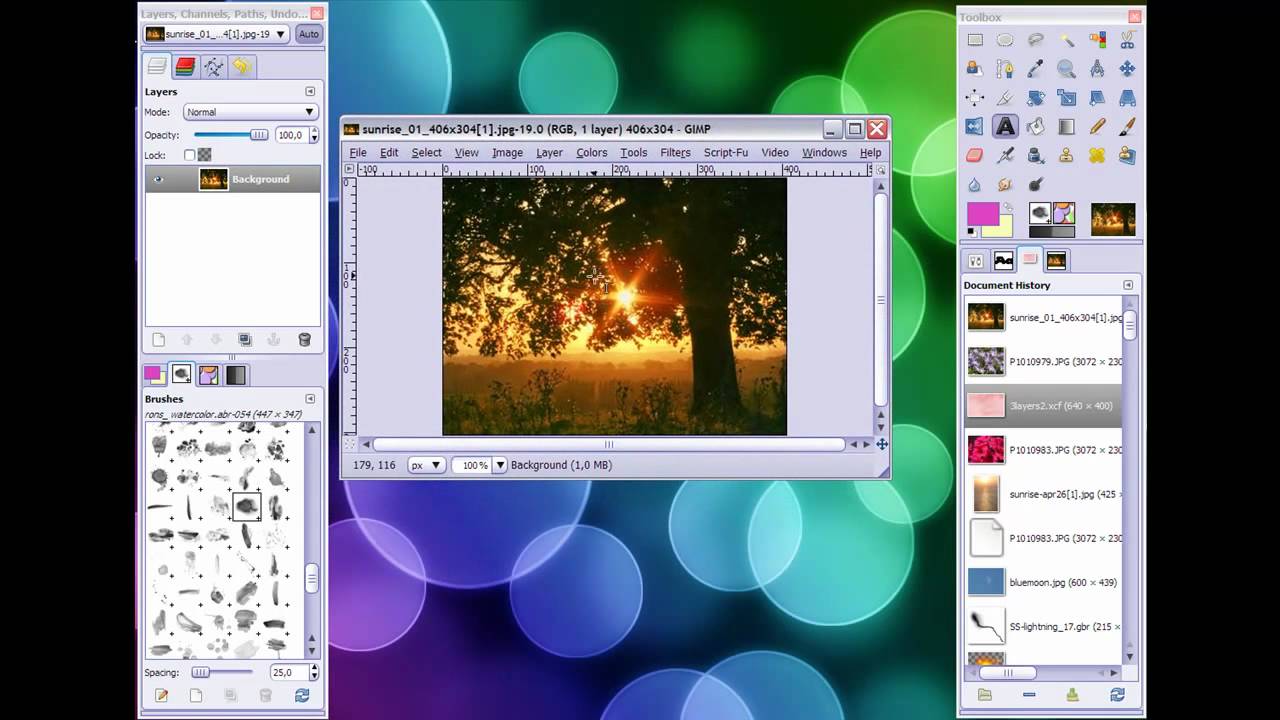Open the Layers panel configure-tab menu arrow
Image resolution: width=1280 pixels, height=720 pixels.
[x=310, y=91]
